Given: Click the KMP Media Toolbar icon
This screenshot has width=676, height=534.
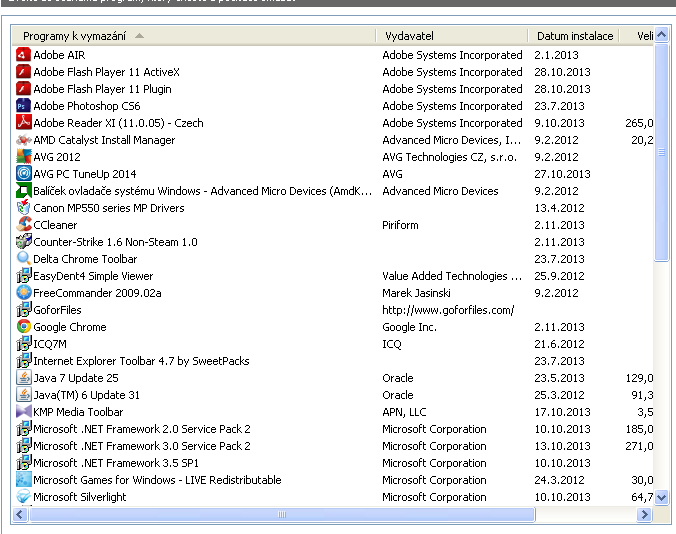Looking at the screenshot, I should click(23, 412).
